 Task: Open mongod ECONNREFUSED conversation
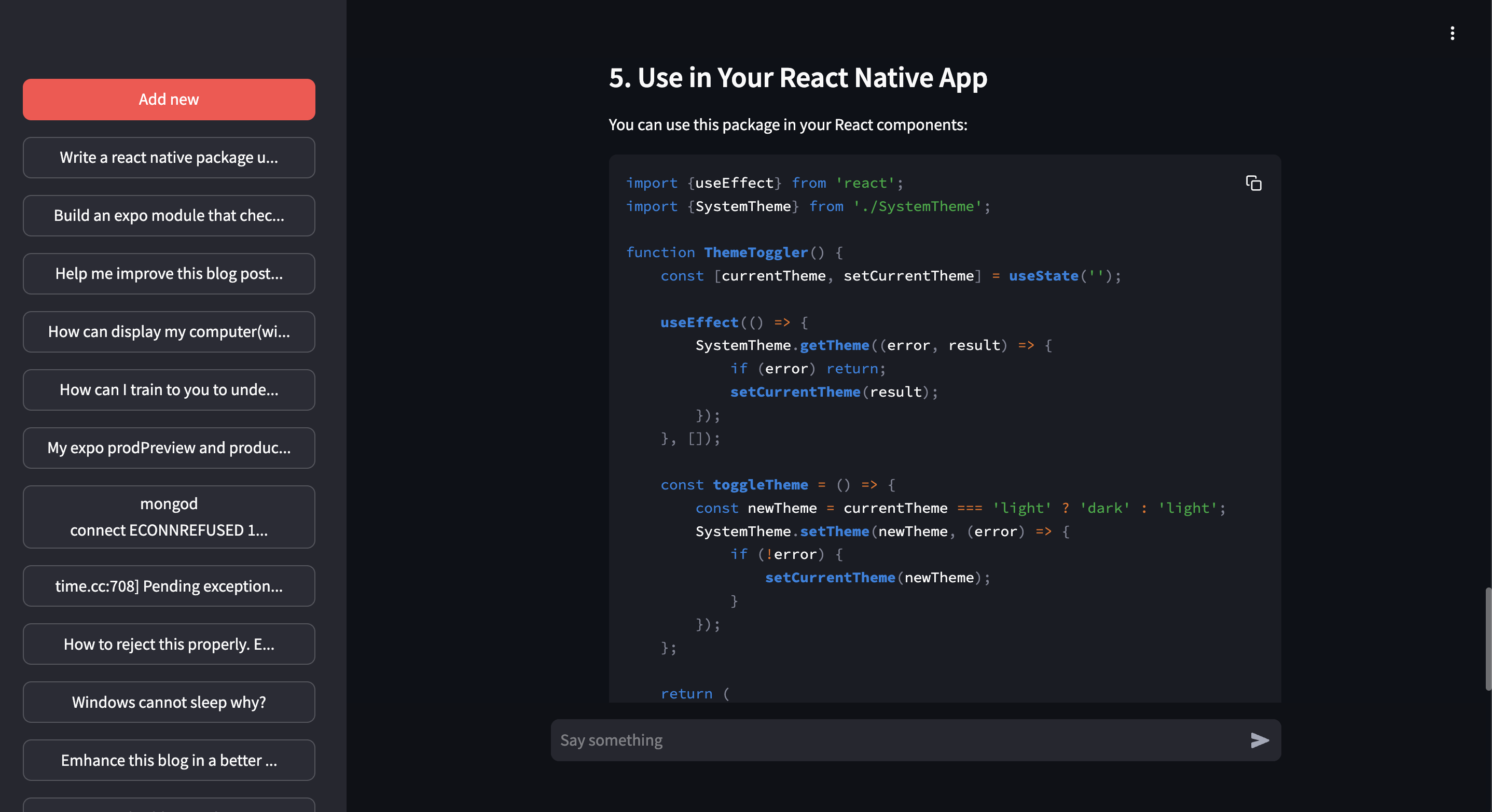click(169, 517)
